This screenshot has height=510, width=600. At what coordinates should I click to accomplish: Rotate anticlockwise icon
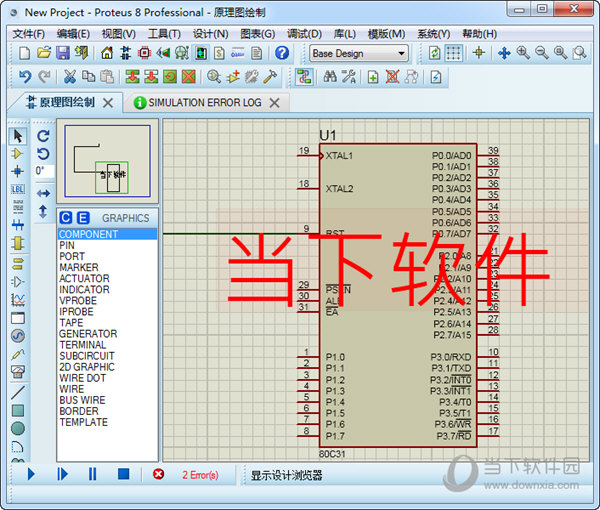click(43, 154)
